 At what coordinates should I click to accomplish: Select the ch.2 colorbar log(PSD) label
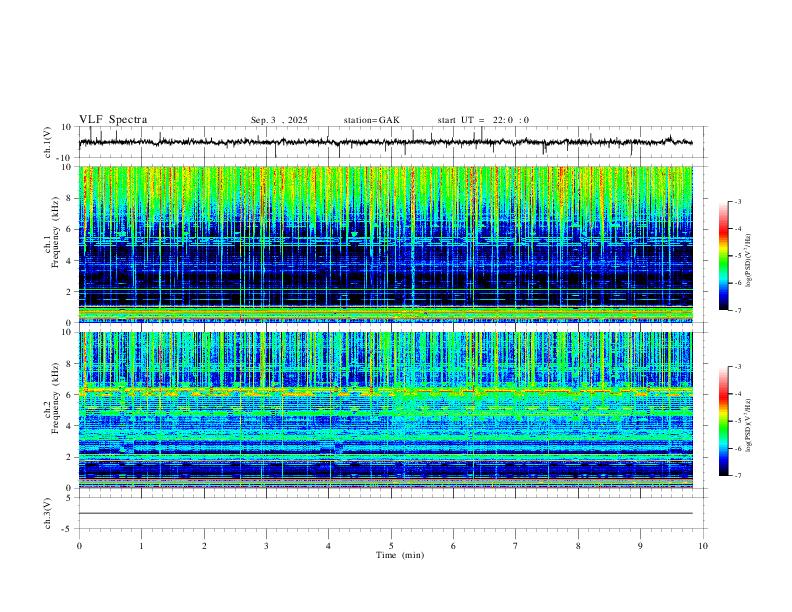[x=749, y=425]
